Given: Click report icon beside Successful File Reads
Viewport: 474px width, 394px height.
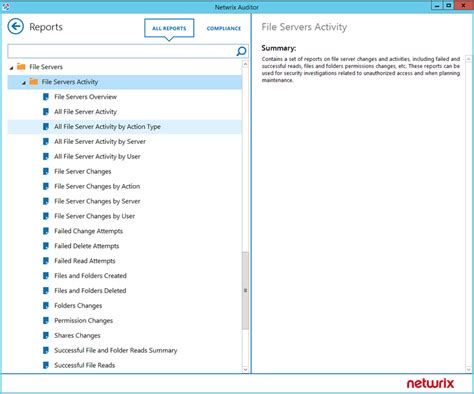Looking at the screenshot, I should click(x=46, y=365).
